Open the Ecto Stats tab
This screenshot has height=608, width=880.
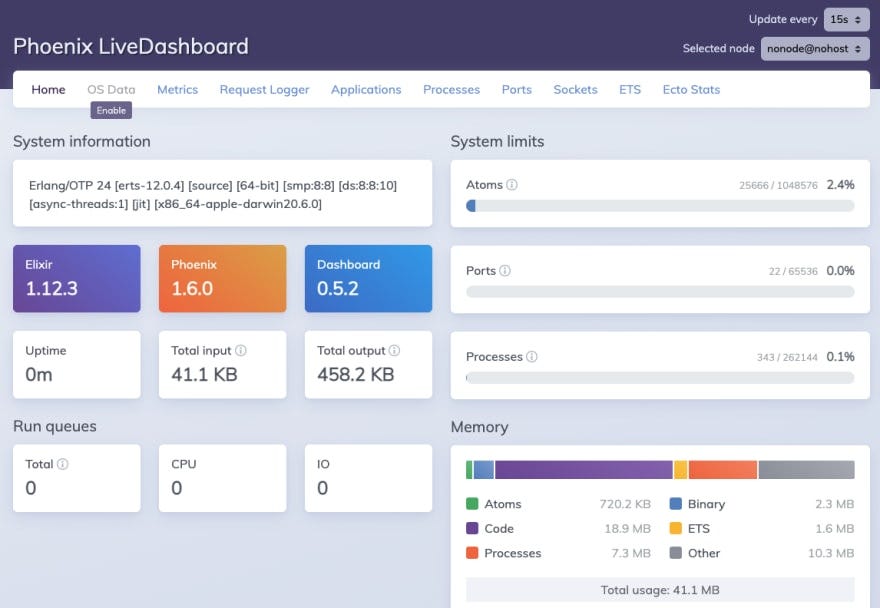[x=691, y=89]
